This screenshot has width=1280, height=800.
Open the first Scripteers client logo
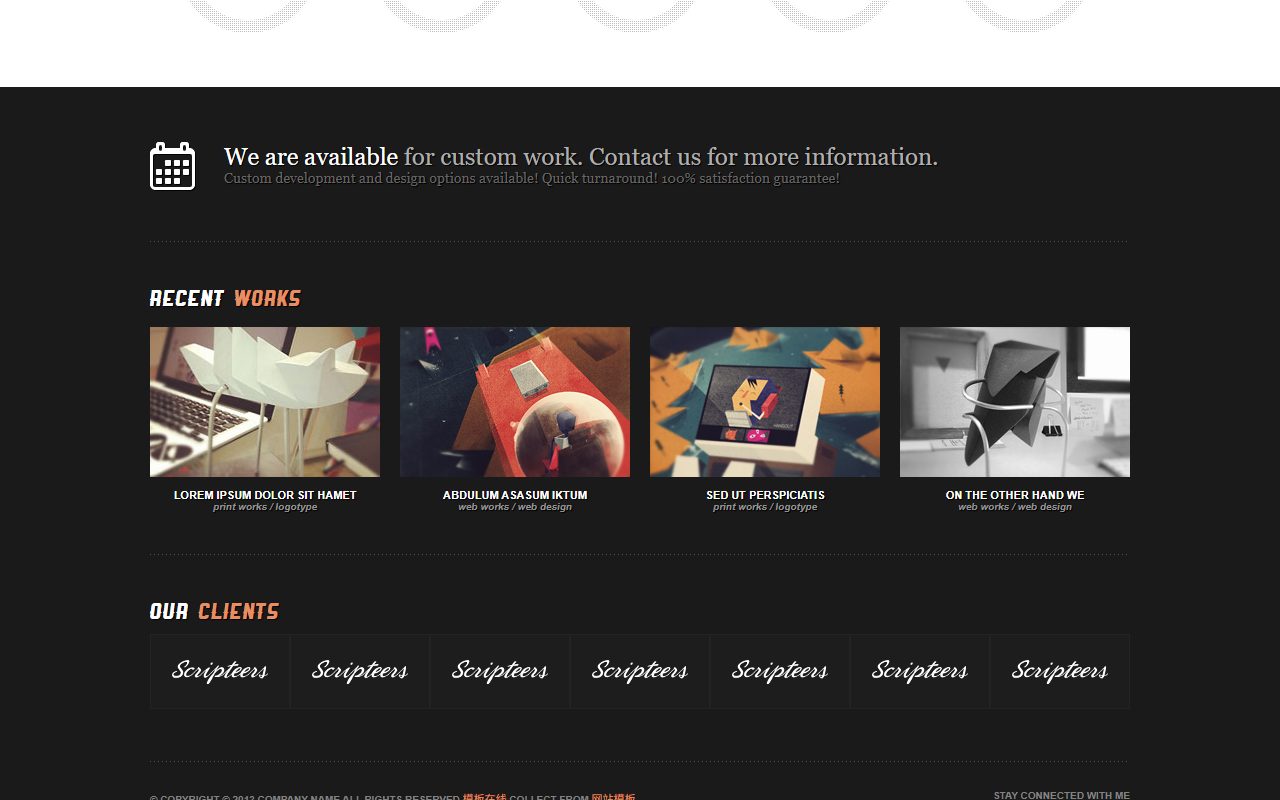click(x=220, y=671)
